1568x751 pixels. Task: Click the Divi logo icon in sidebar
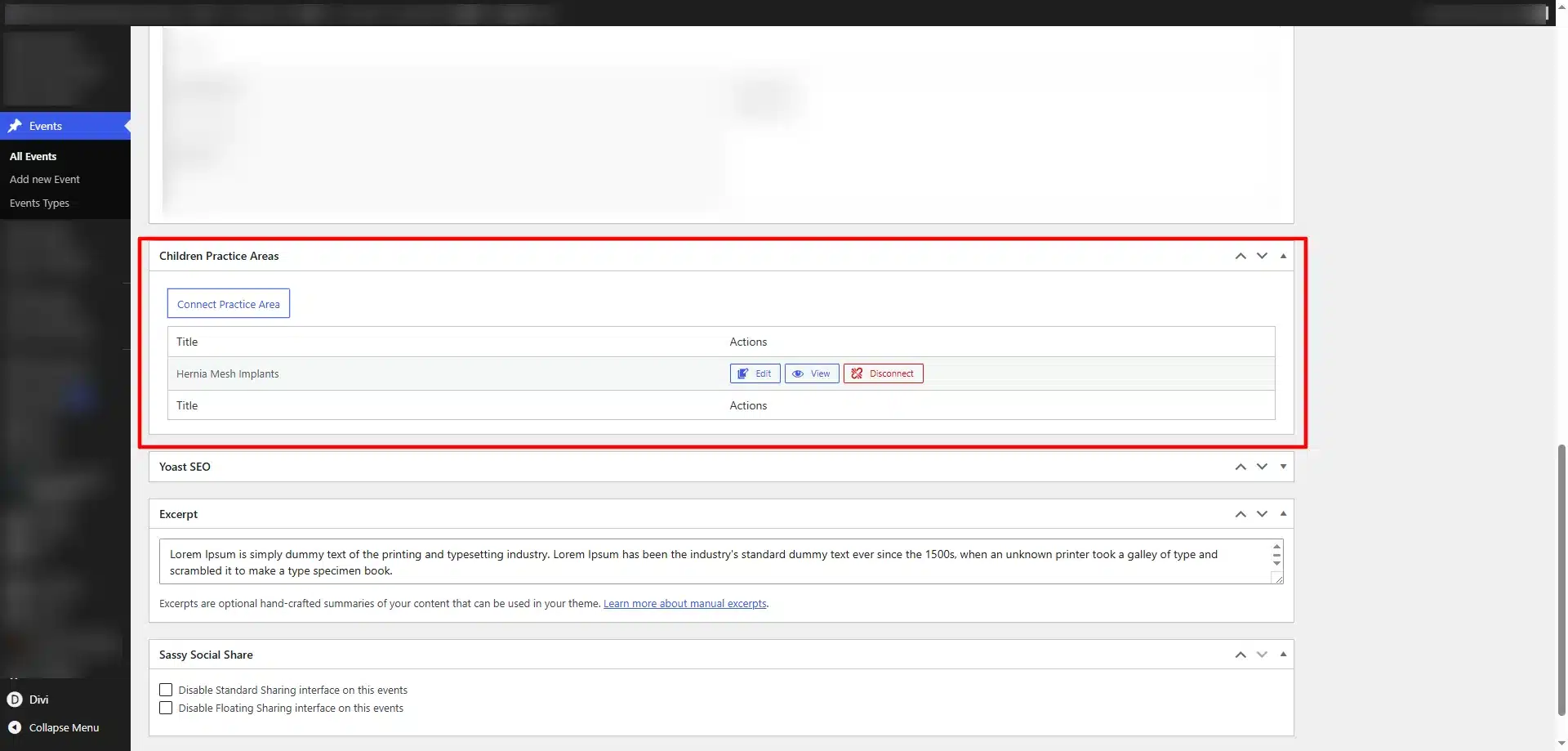point(15,700)
